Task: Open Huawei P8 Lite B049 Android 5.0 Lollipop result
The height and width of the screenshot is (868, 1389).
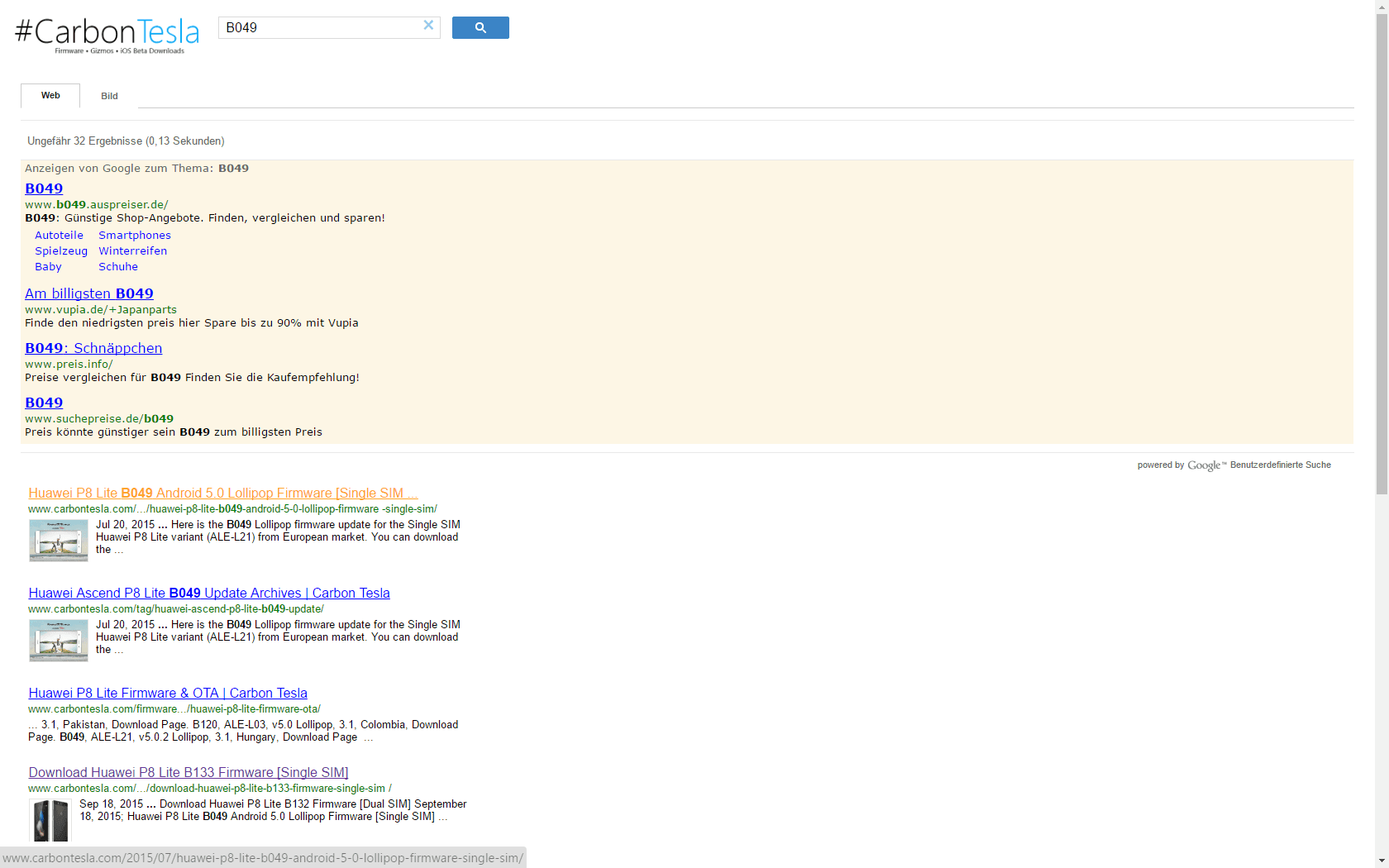Action: [223, 493]
